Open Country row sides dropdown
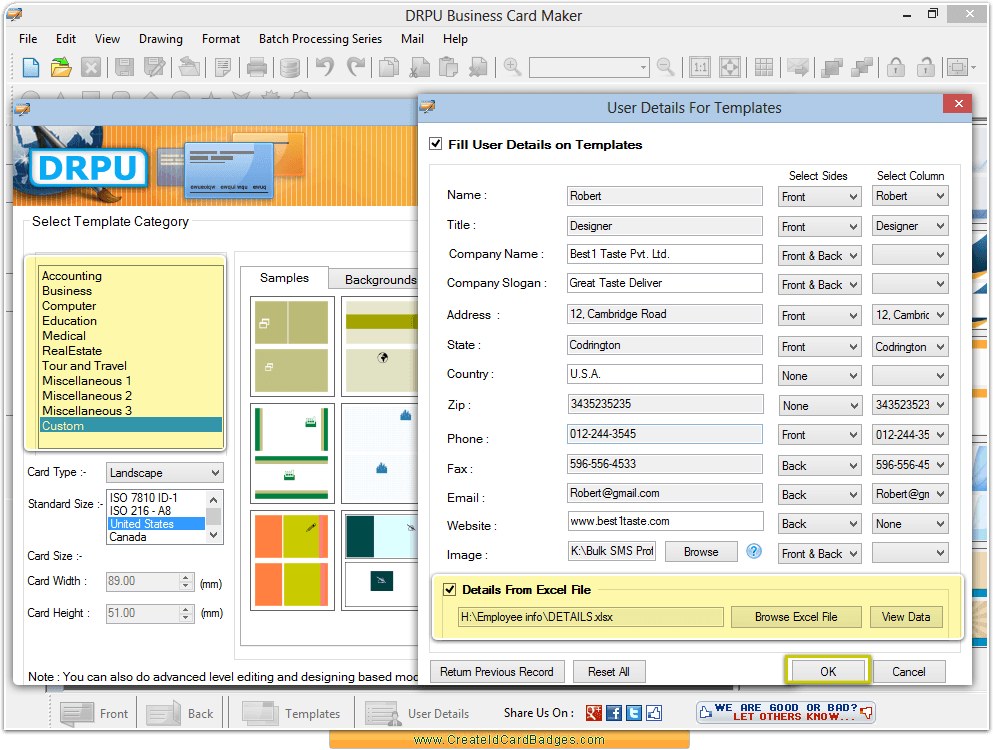 [x=819, y=376]
